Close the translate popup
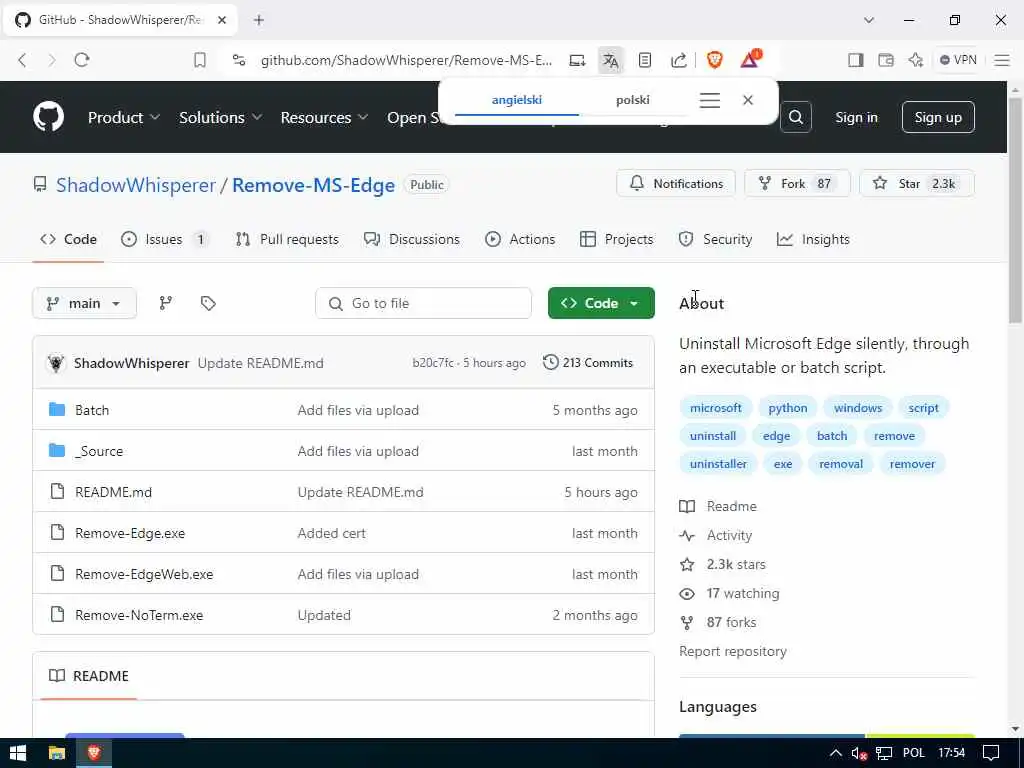Viewport: 1024px width, 768px height. click(748, 100)
